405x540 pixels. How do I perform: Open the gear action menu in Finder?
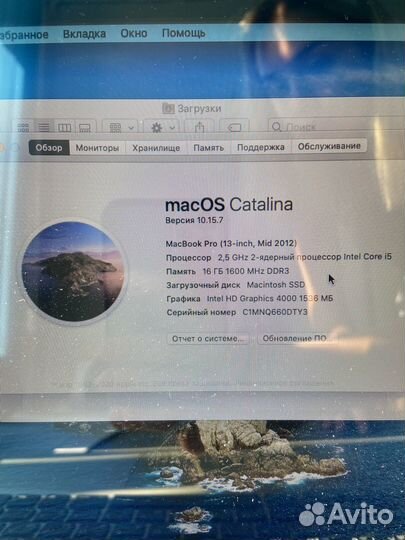[x=162, y=128]
